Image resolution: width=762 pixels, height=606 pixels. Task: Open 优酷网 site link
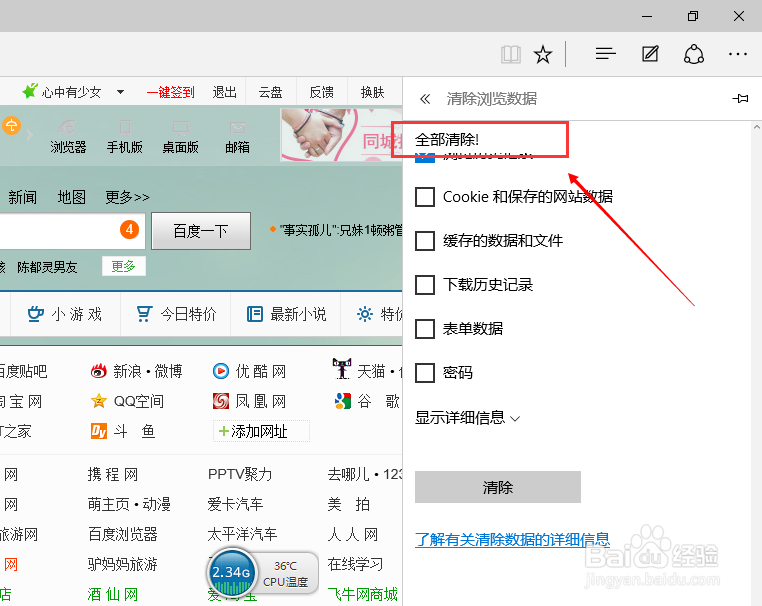pyautogui.click(x=249, y=371)
